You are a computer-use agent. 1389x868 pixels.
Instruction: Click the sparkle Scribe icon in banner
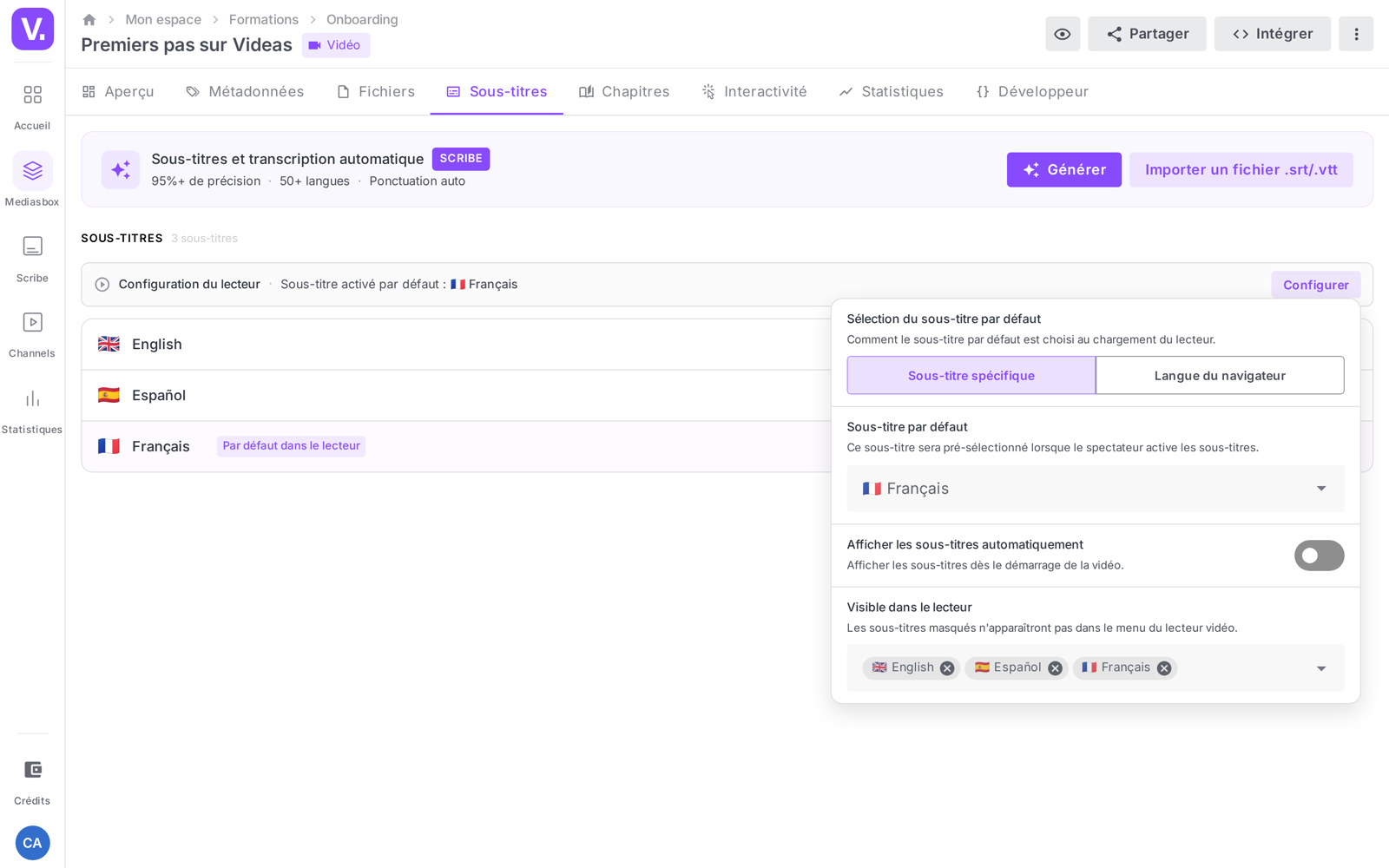tap(121, 169)
